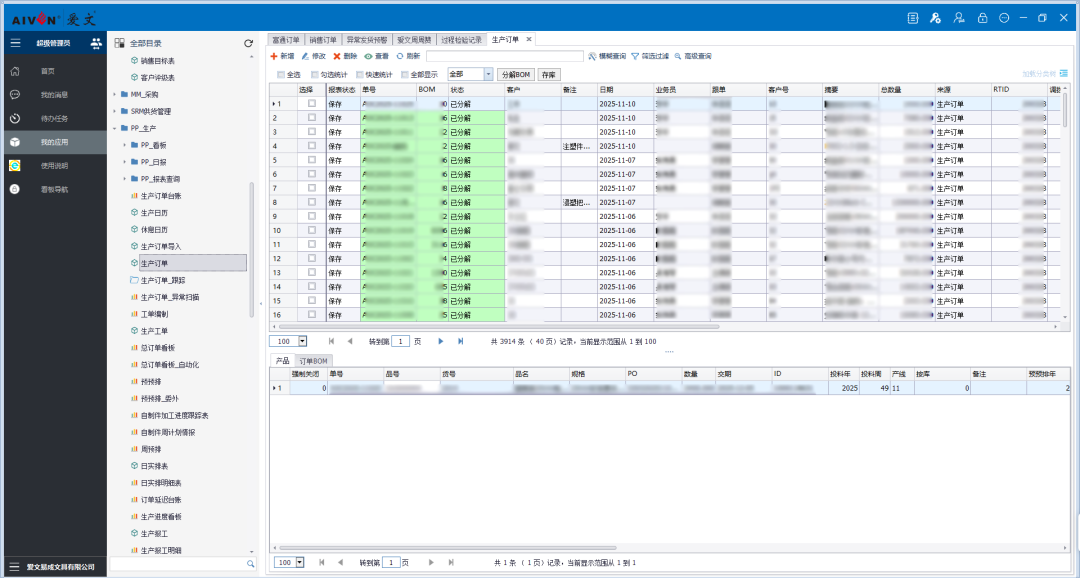Open the upper grid page size dropdown
The image size is (1080, 578).
302,341
